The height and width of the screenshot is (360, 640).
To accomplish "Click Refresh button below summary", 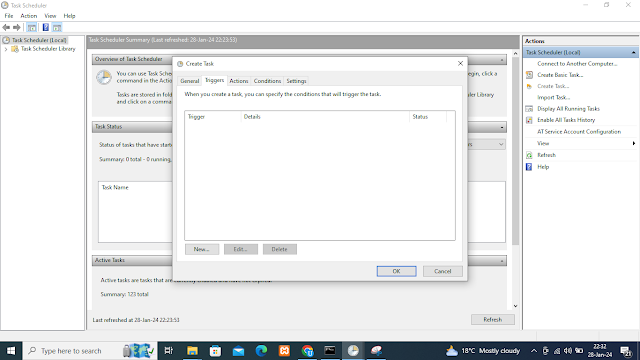I will (493, 320).
